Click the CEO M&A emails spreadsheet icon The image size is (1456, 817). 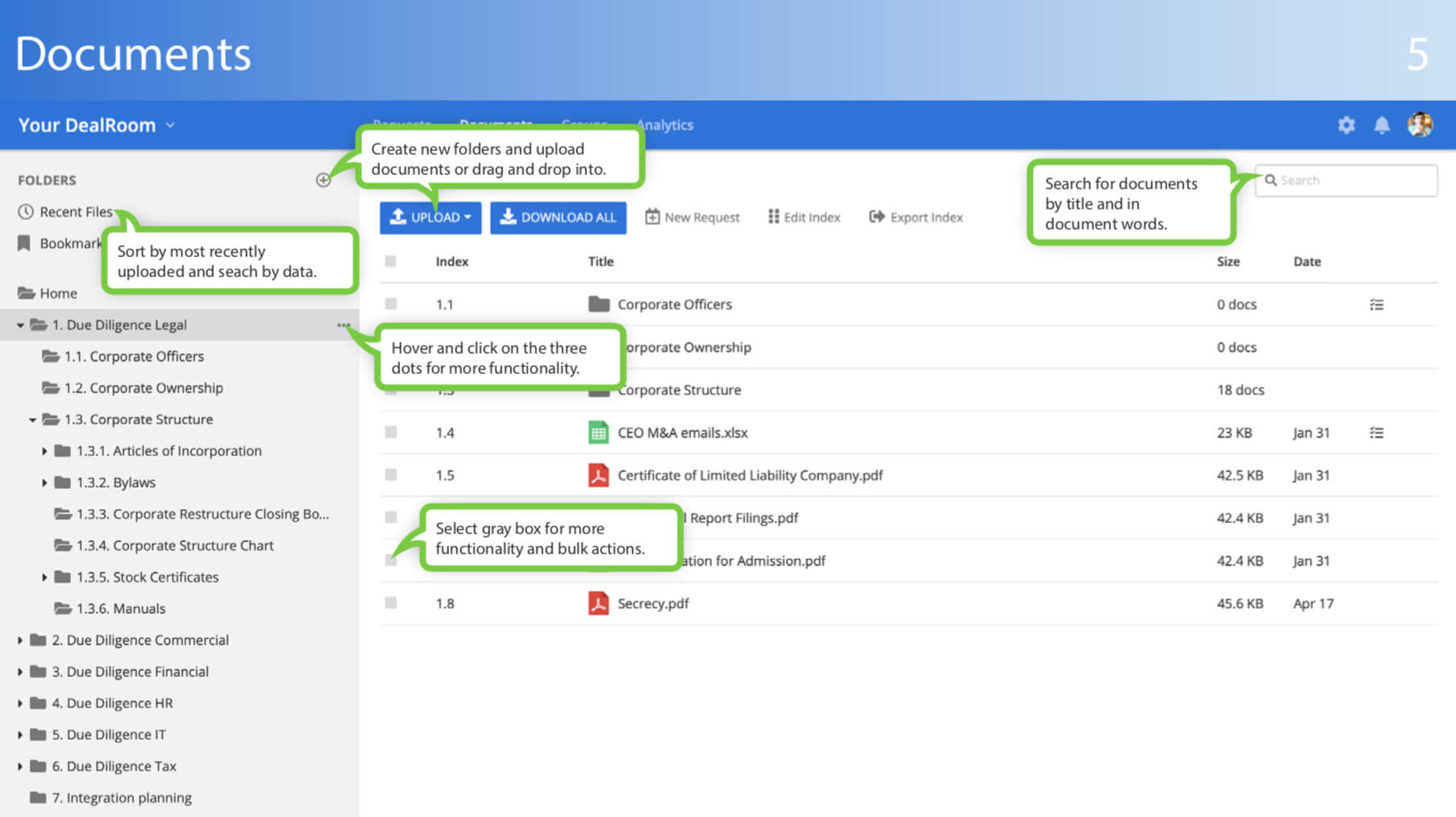point(598,433)
